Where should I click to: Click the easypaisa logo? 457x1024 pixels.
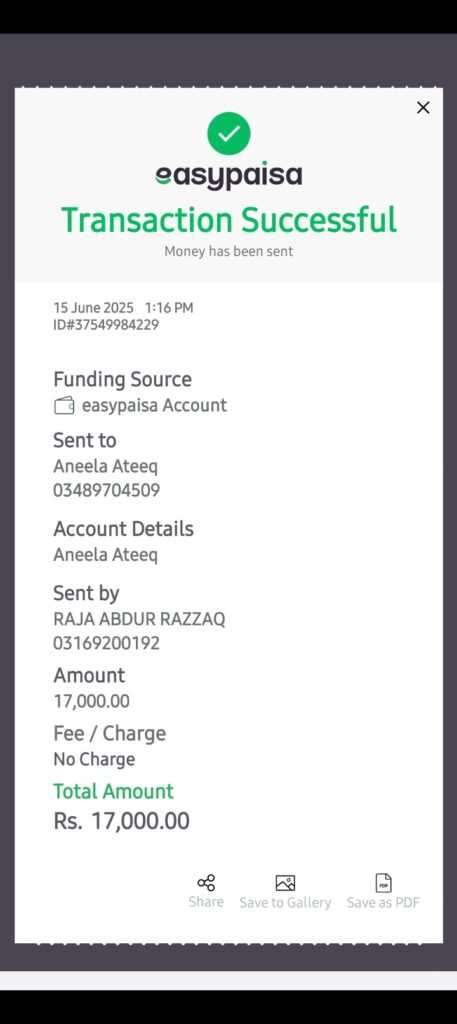pyautogui.click(x=228, y=175)
